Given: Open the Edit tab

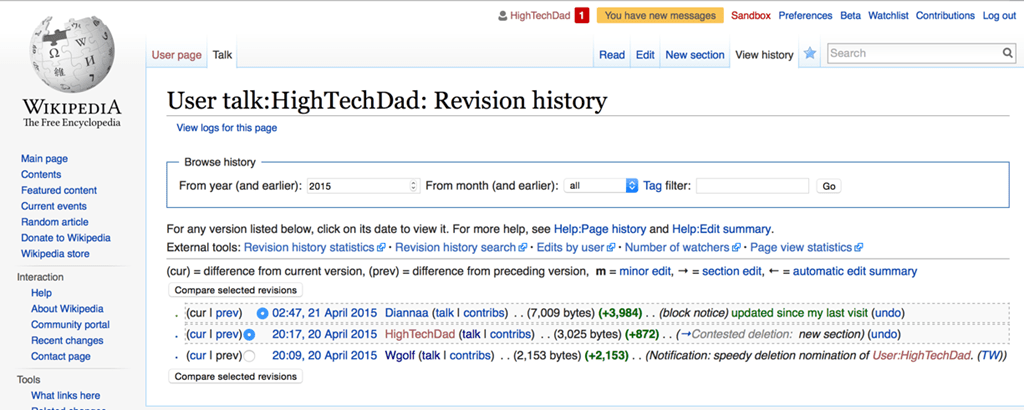Looking at the screenshot, I should [645, 55].
